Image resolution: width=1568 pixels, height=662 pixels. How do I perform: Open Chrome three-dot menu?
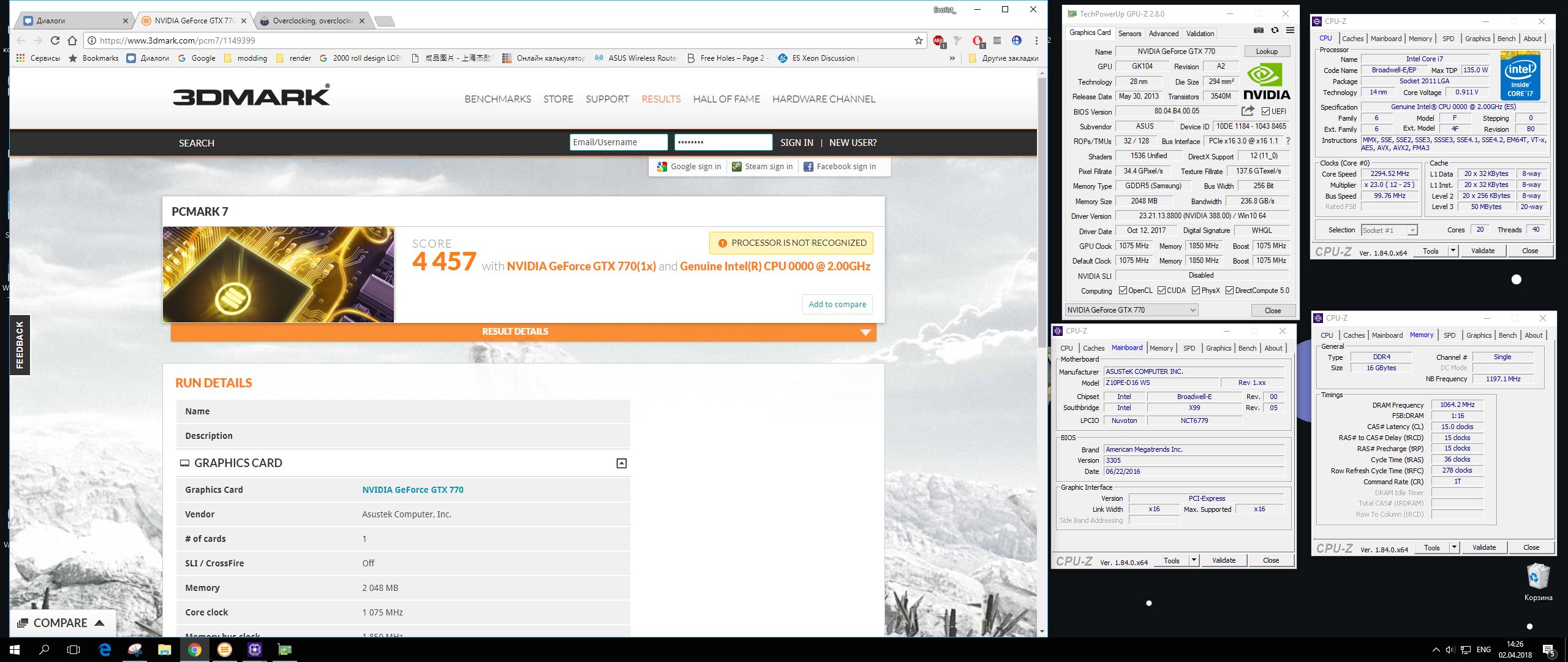click(1036, 40)
